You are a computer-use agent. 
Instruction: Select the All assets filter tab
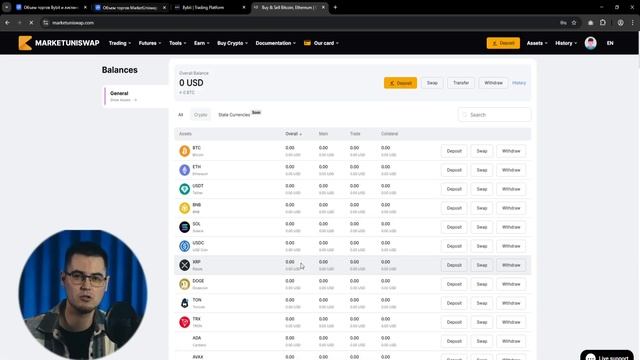point(180,115)
